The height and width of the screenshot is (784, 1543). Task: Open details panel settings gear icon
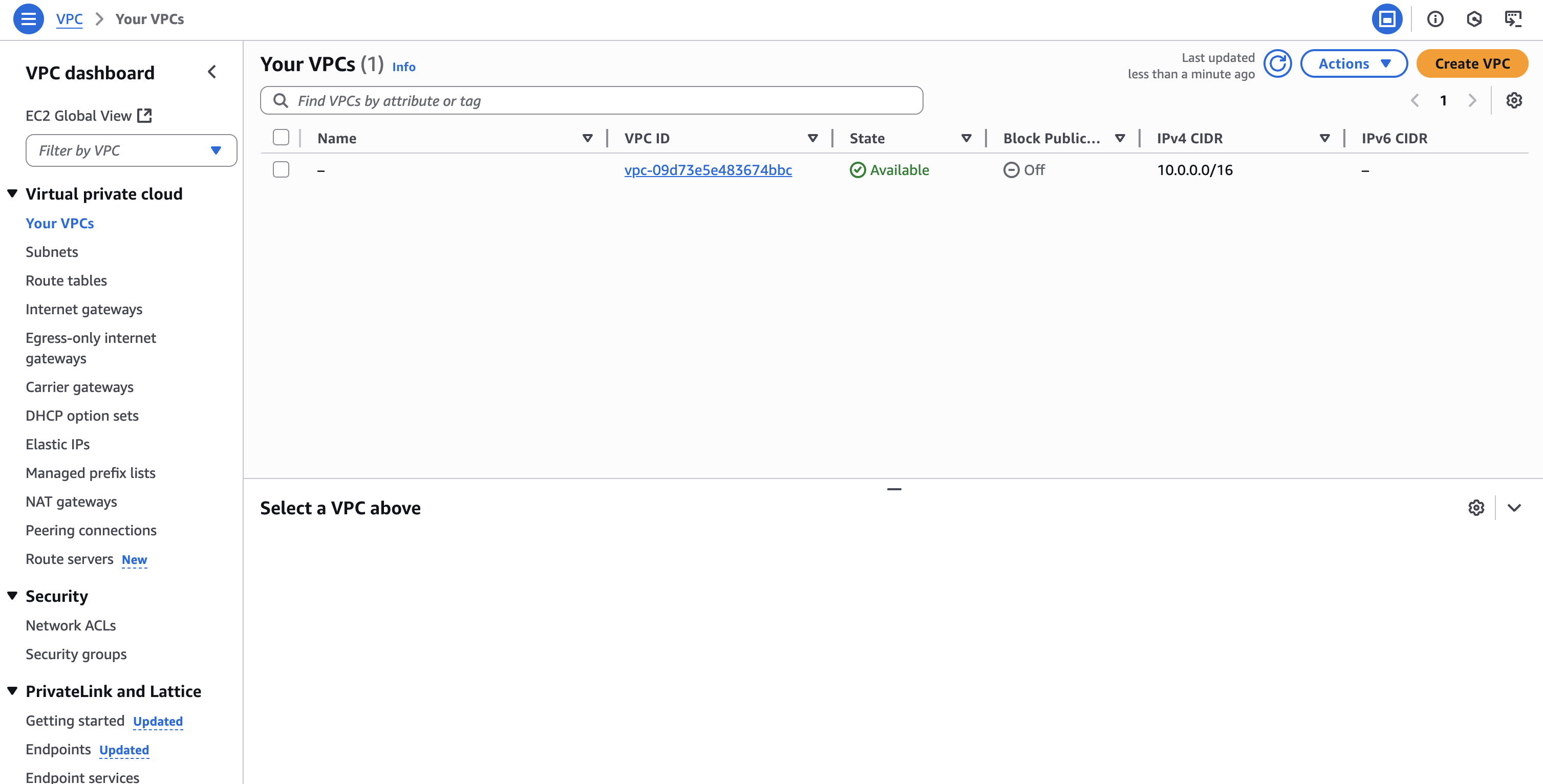[1476, 508]
